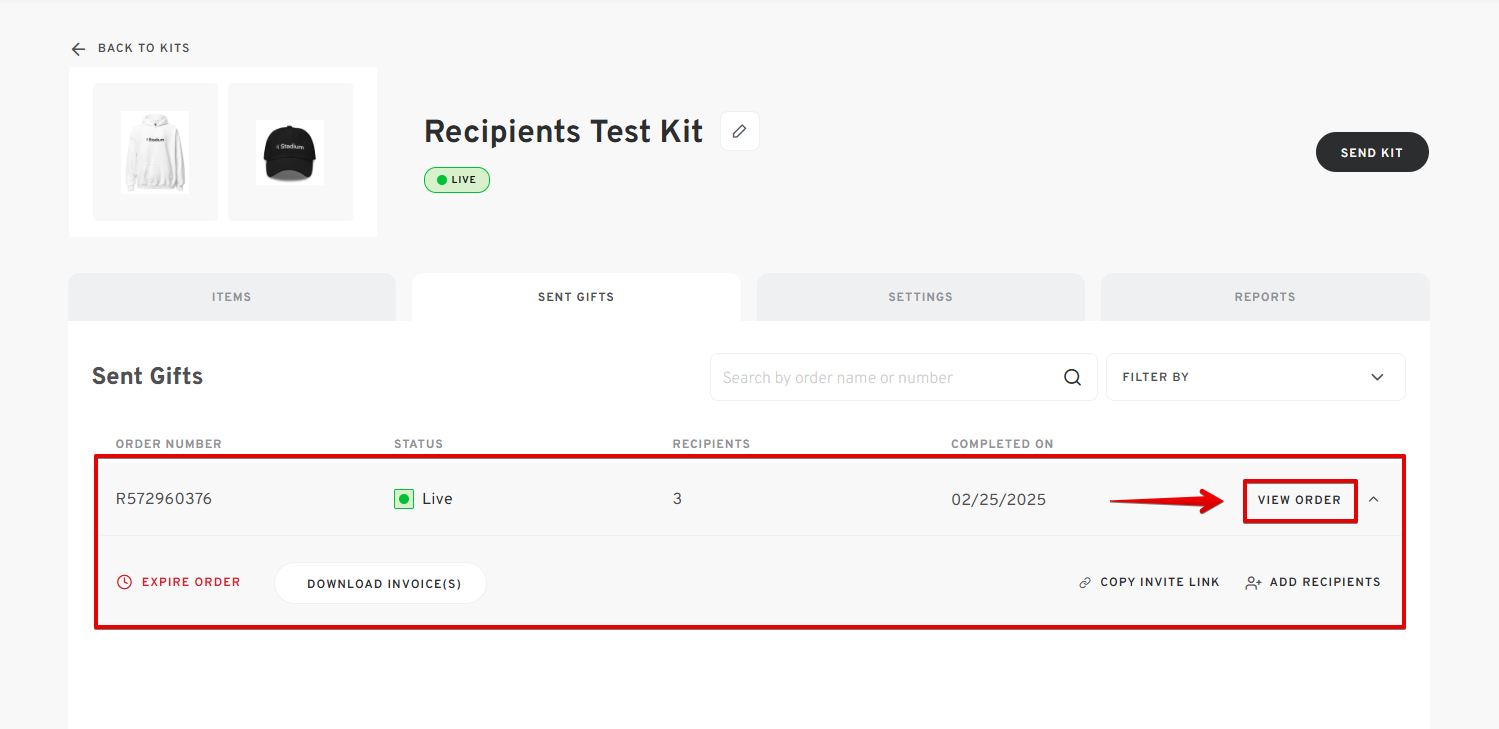Open the Settings tab
The image size is (1499, 729).
point(920,297)
